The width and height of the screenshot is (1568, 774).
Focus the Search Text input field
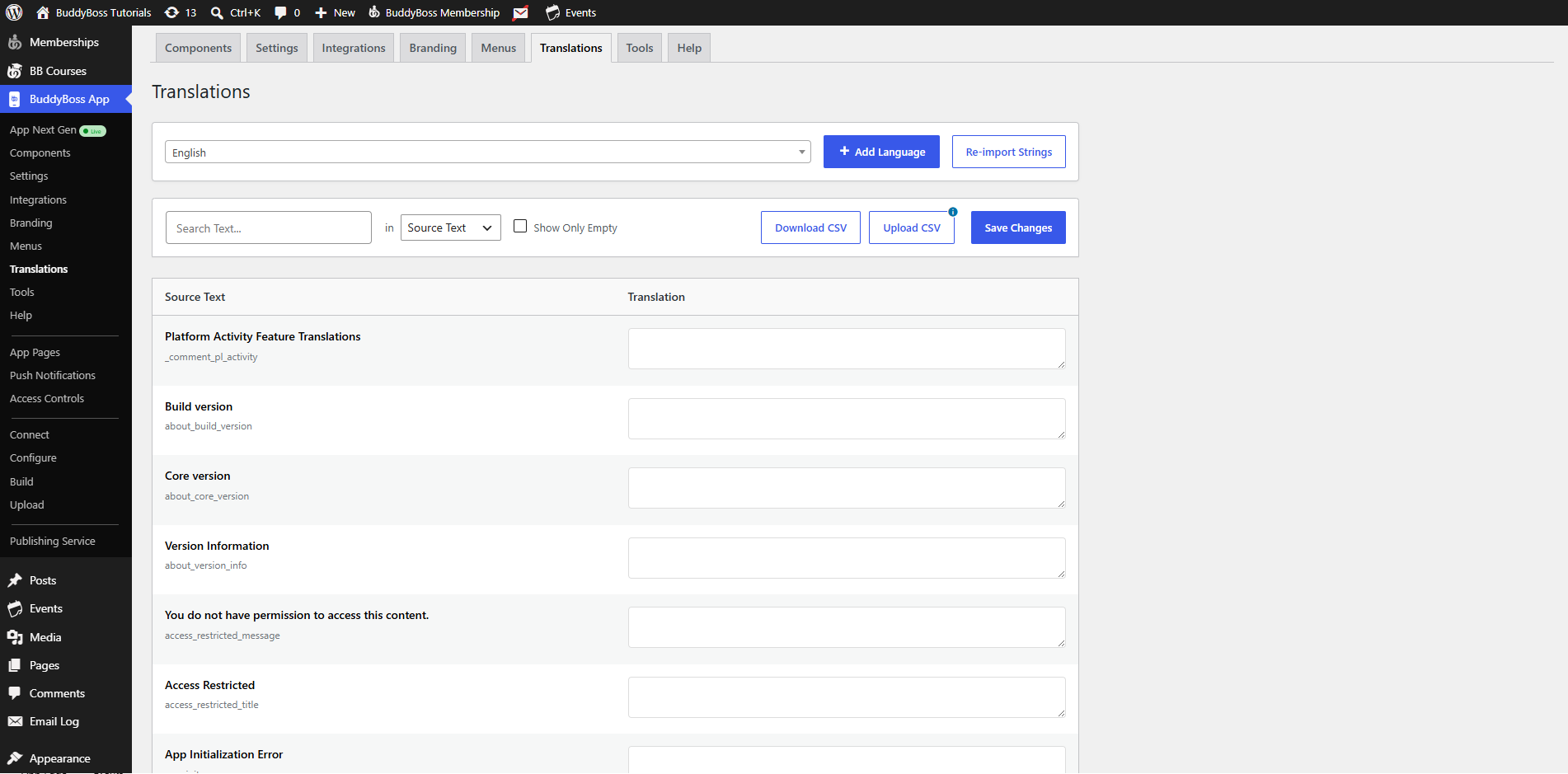(269, 228)
